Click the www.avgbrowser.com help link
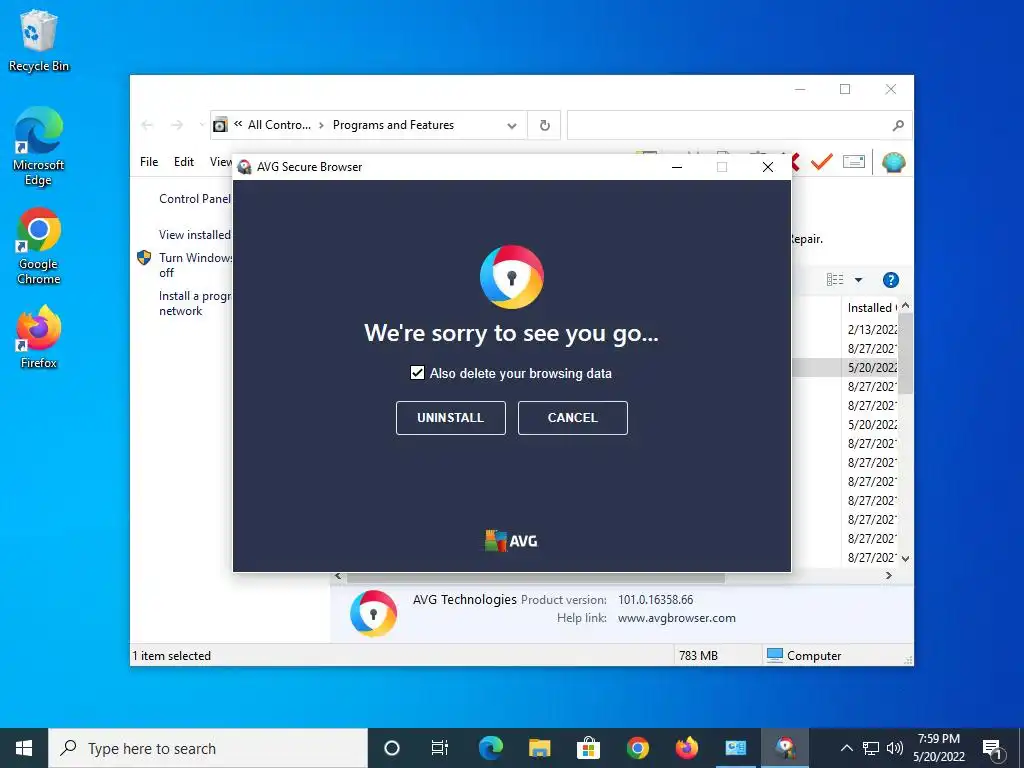This screenshot has width=1024, height=768. 677,618
